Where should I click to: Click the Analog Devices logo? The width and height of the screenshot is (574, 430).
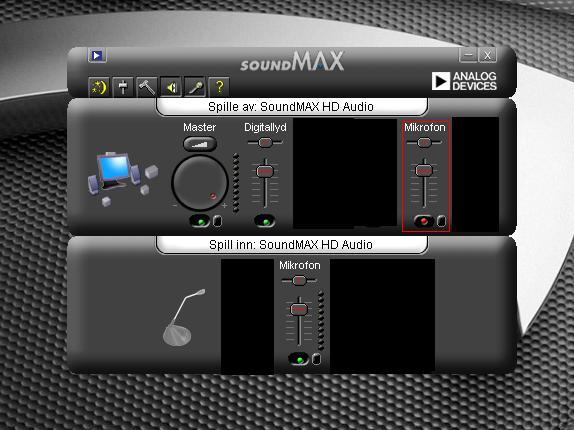coord(464,81)
